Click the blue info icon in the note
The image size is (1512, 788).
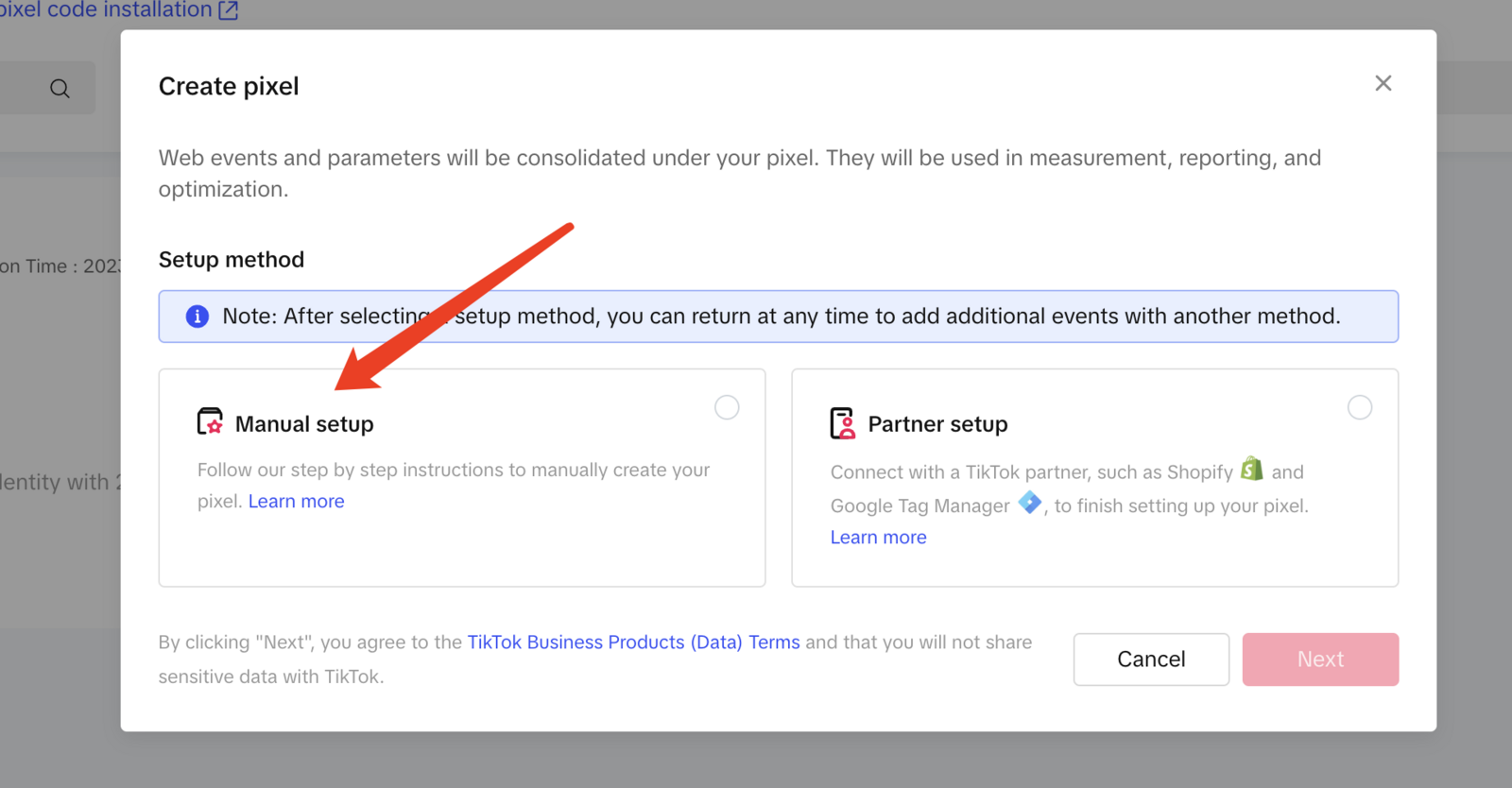click(198, 317)
